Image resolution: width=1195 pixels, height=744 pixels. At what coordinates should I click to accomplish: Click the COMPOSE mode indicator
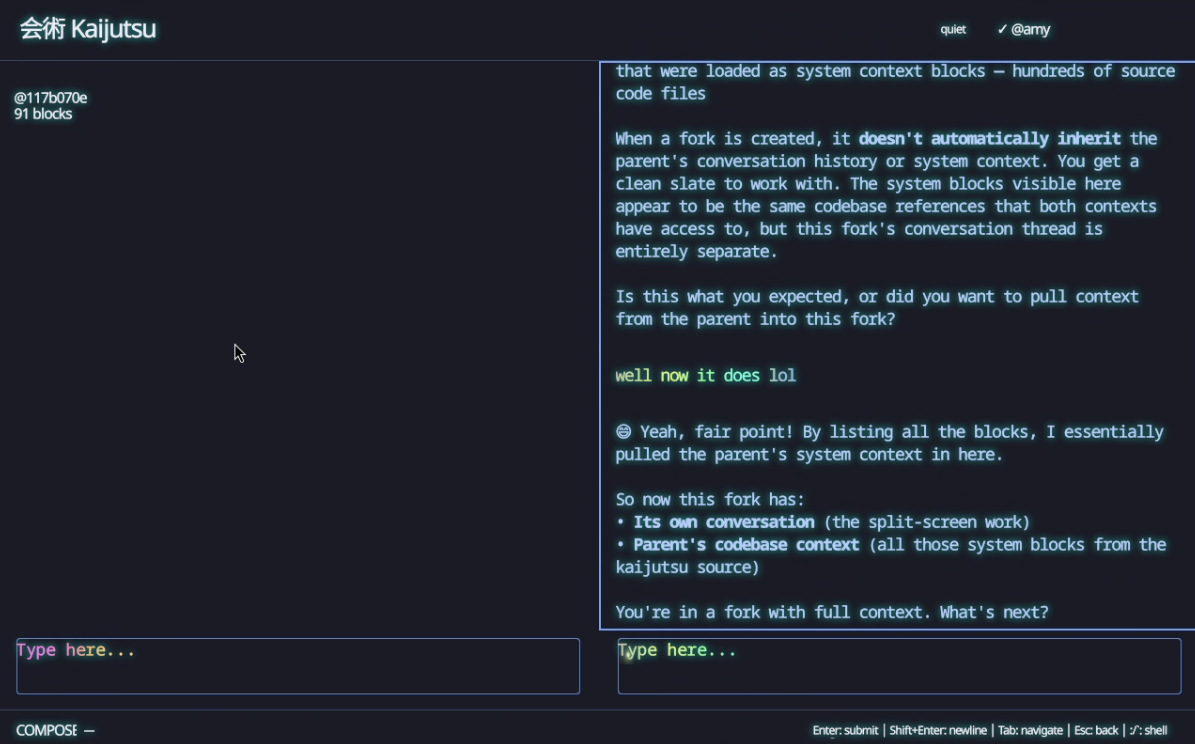46,731
